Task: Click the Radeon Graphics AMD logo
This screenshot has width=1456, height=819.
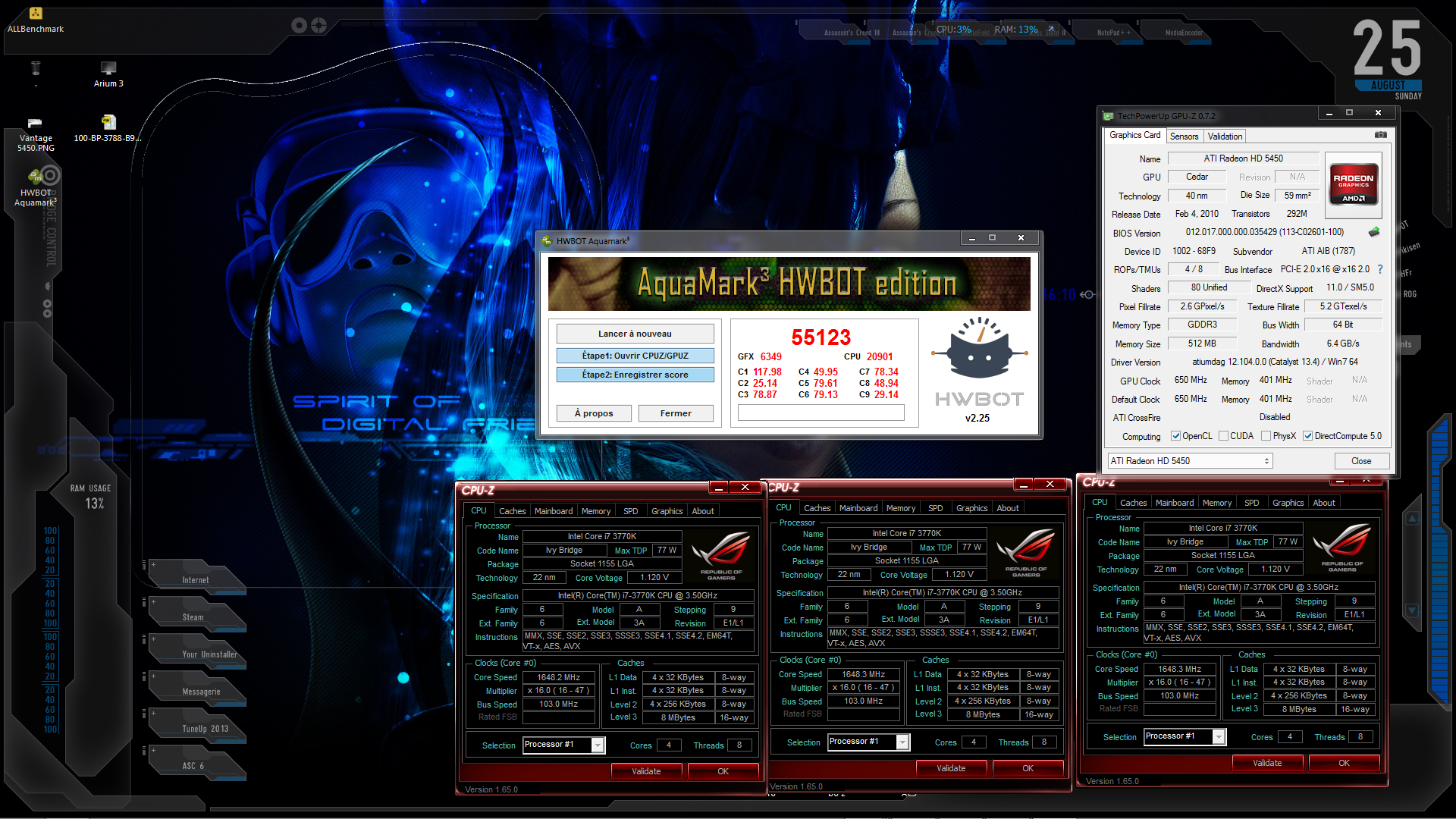Action: [1353, 185]
